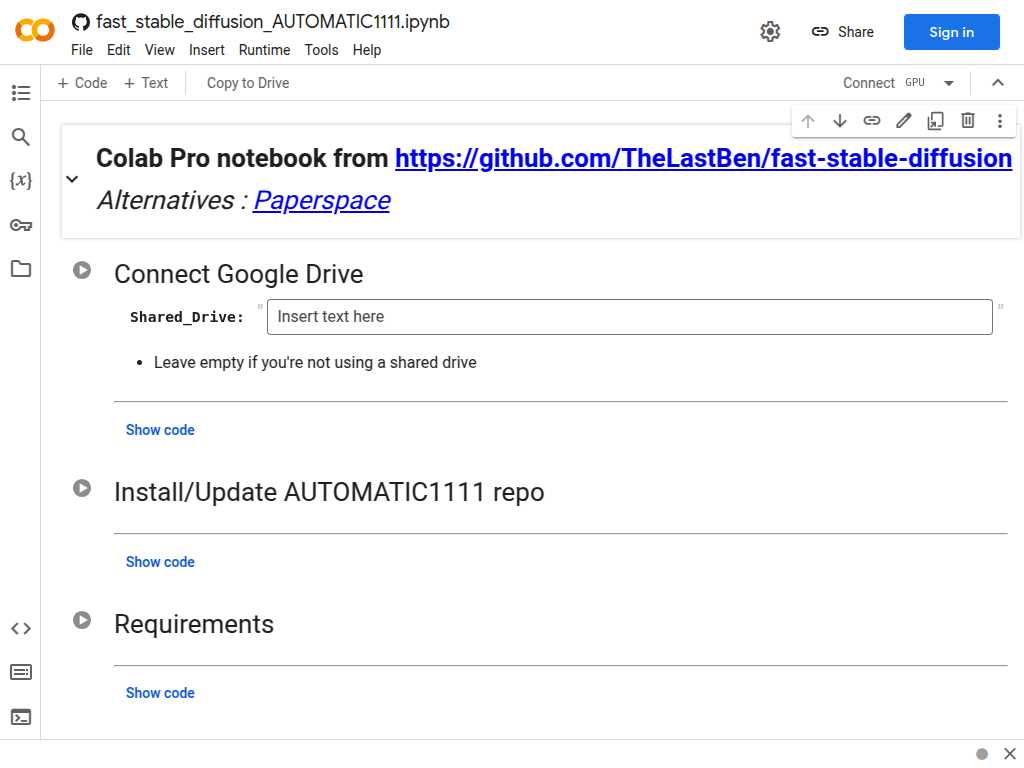Click the Connect Google Drive heading
This screenshot has height=768, width=1024.
[238, 274]
